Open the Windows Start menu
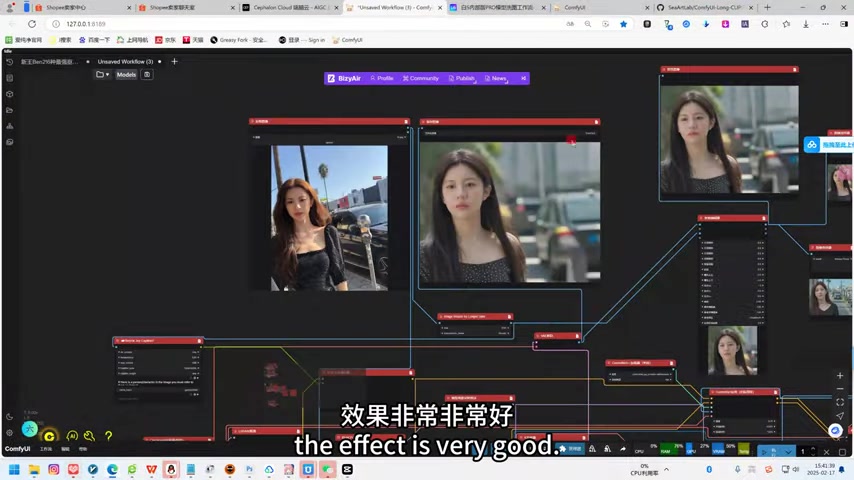The width and height of the screenshot is (854, 480). (x=15, y=469)
